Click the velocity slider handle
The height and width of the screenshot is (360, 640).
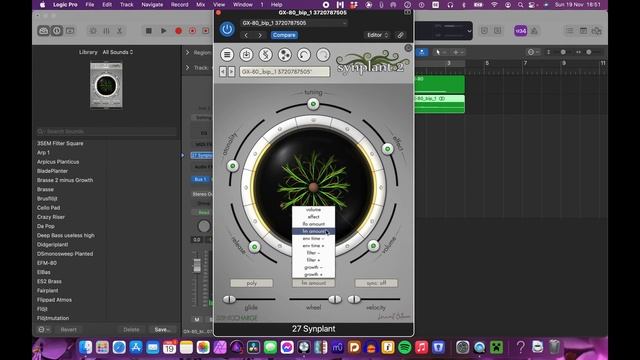pyautogui.click(x=354, y=299)
